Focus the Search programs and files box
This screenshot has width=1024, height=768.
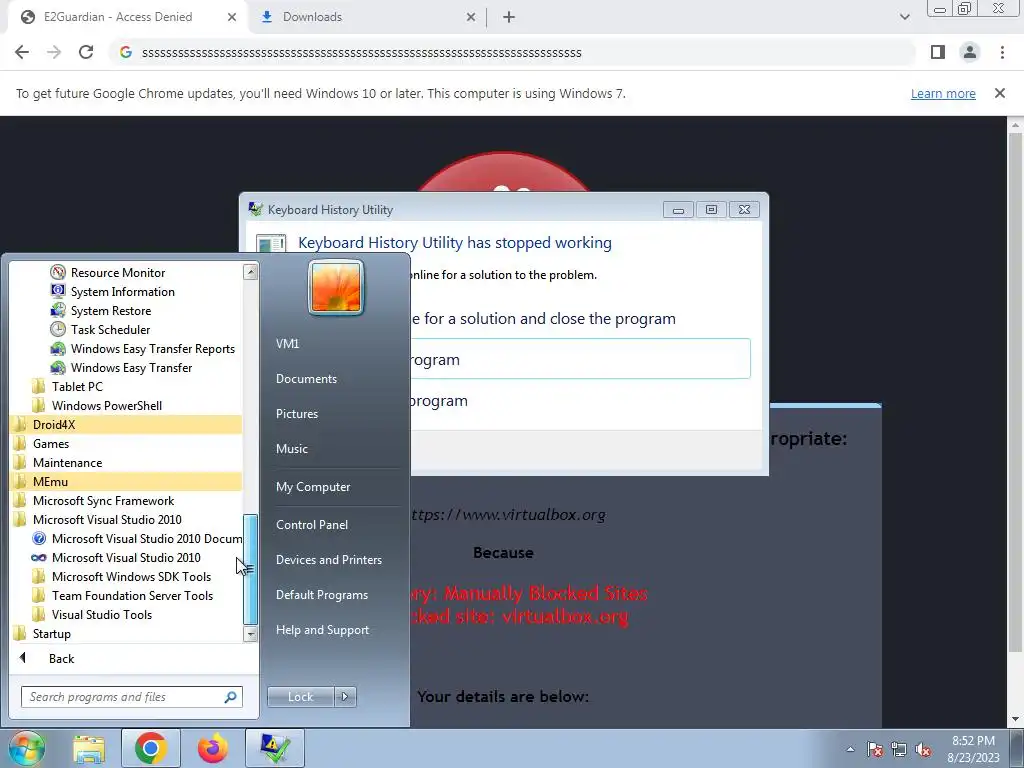[124, 697]
